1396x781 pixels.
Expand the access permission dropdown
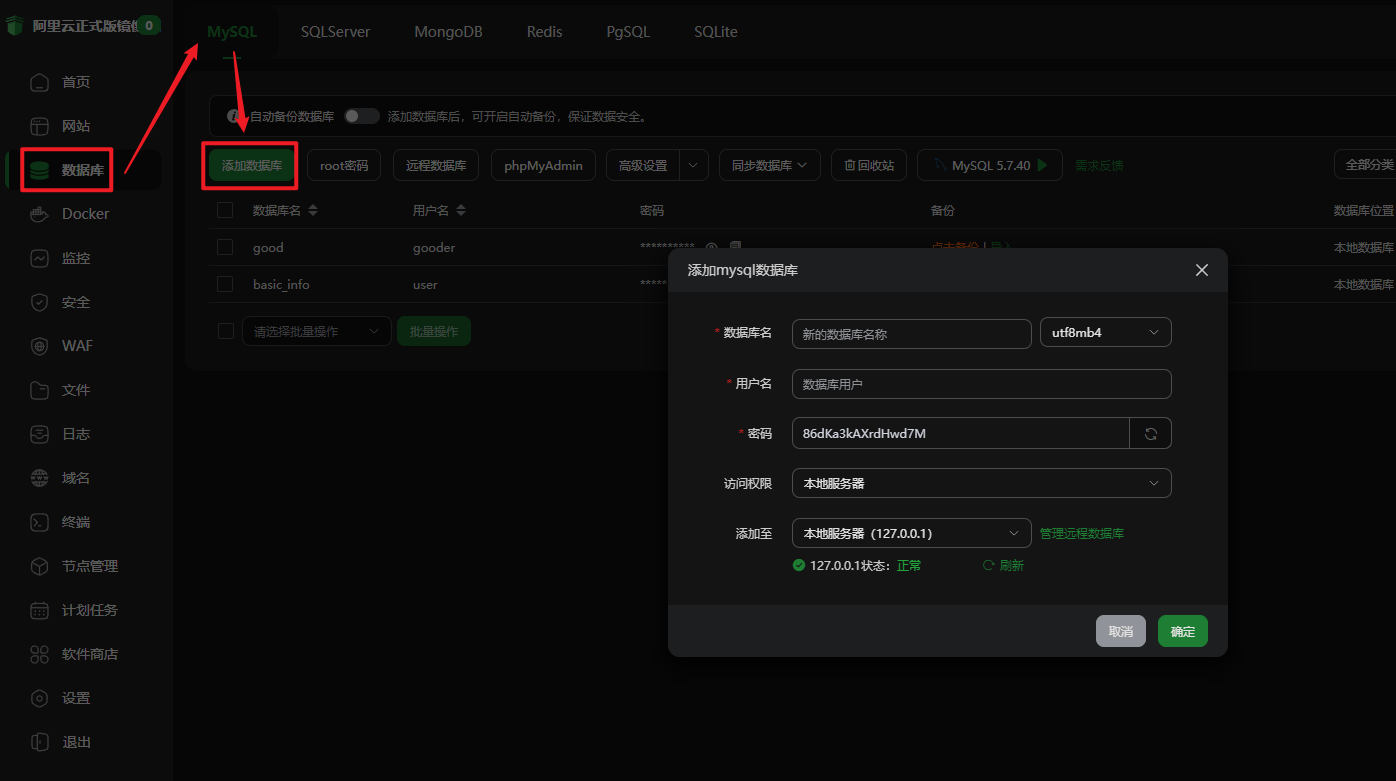point(980,483)
